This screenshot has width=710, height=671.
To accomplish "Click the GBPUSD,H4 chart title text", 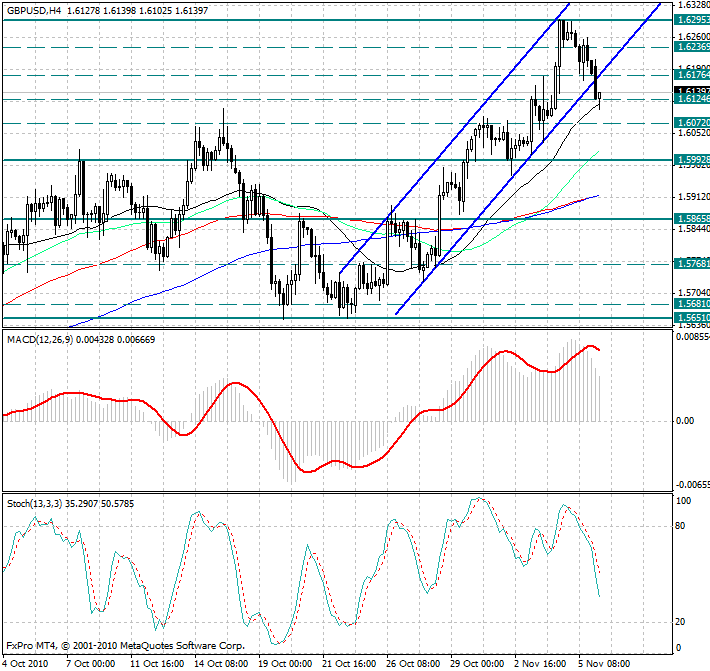I will 34,10.
